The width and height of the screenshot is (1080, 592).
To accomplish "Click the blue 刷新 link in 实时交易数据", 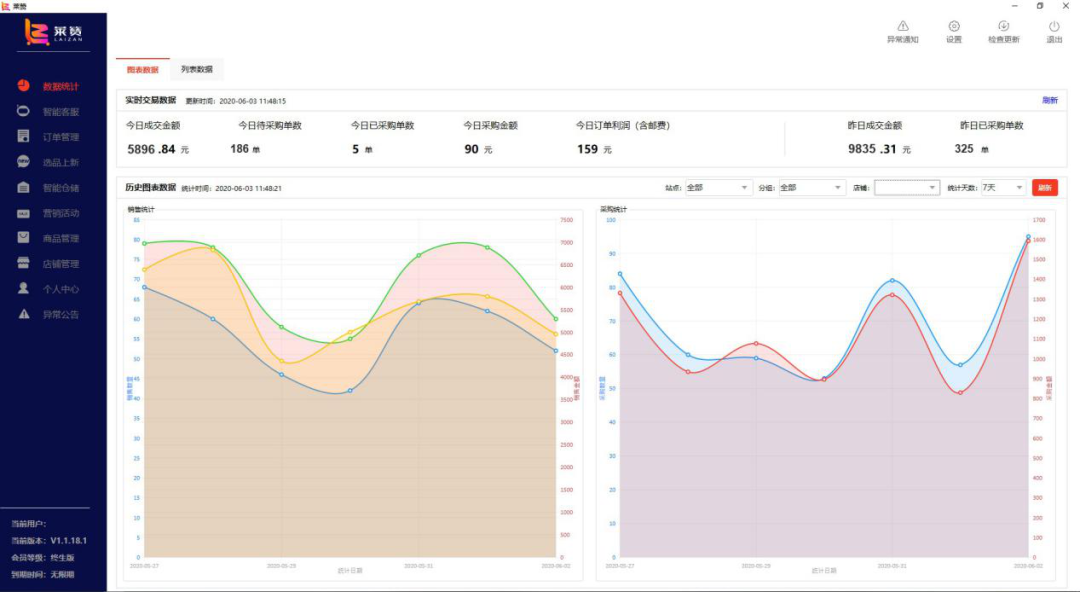I will pos(1050,101).
